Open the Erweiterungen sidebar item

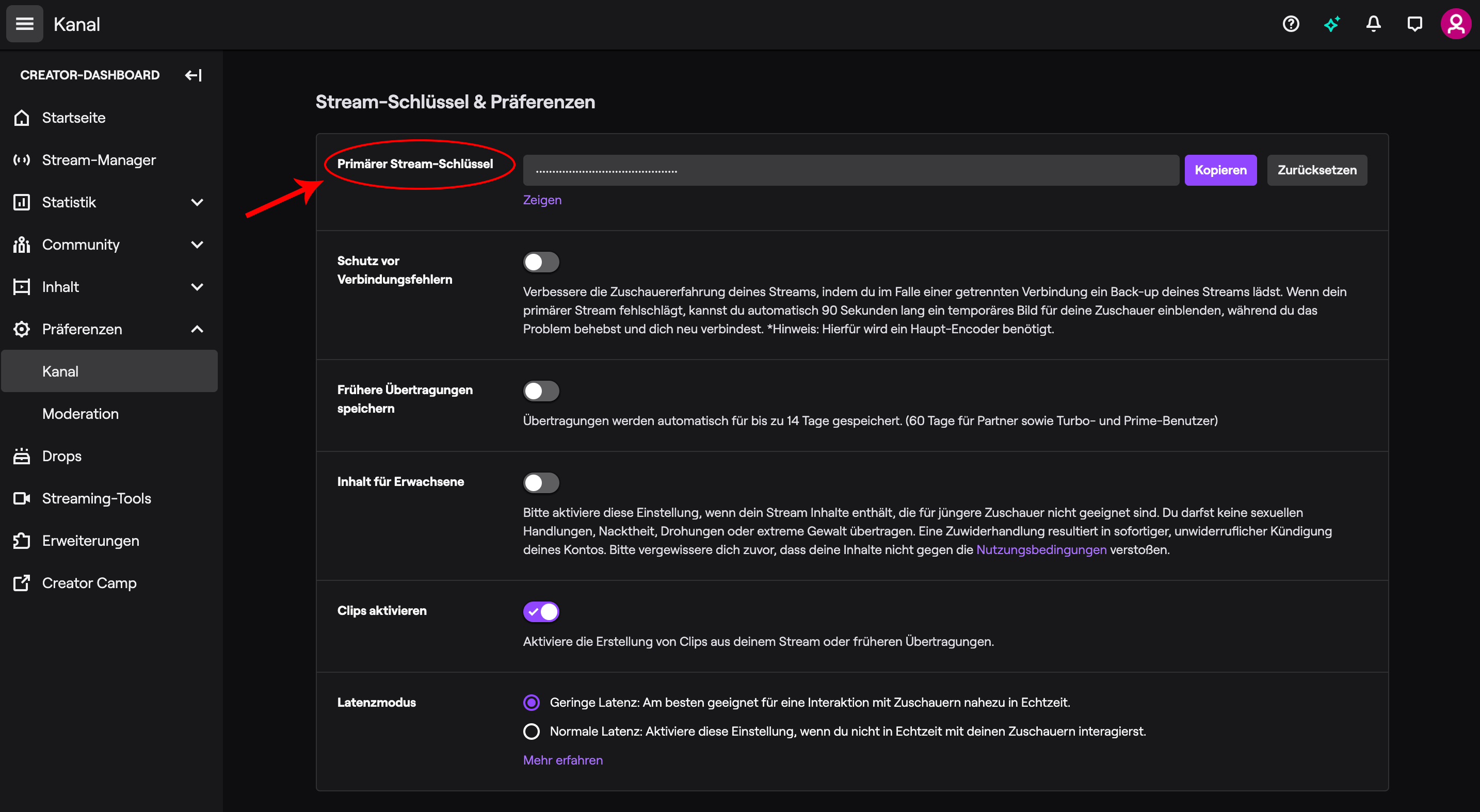click(x=90, y=540)
